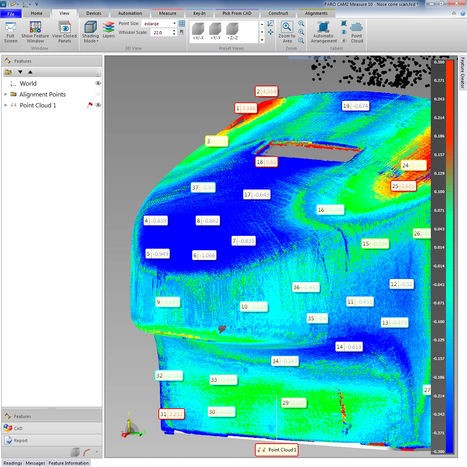Click the top magnifier zoom icon

[301, 23]
